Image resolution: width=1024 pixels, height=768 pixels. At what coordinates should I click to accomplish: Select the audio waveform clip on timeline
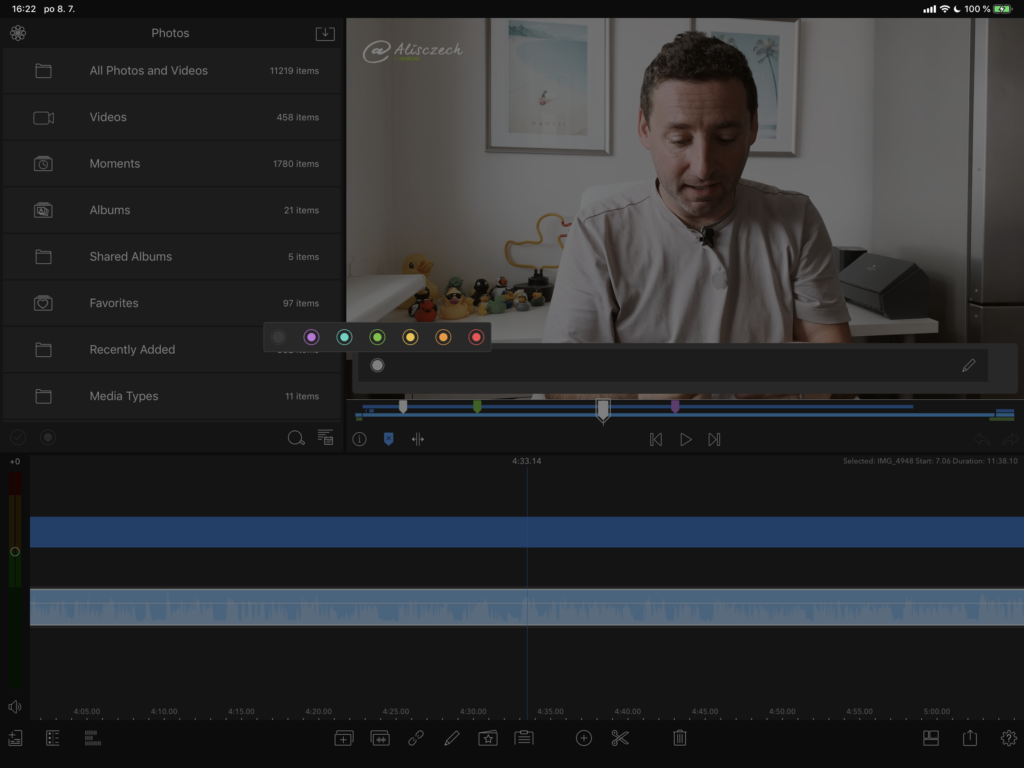pos(527,607)
